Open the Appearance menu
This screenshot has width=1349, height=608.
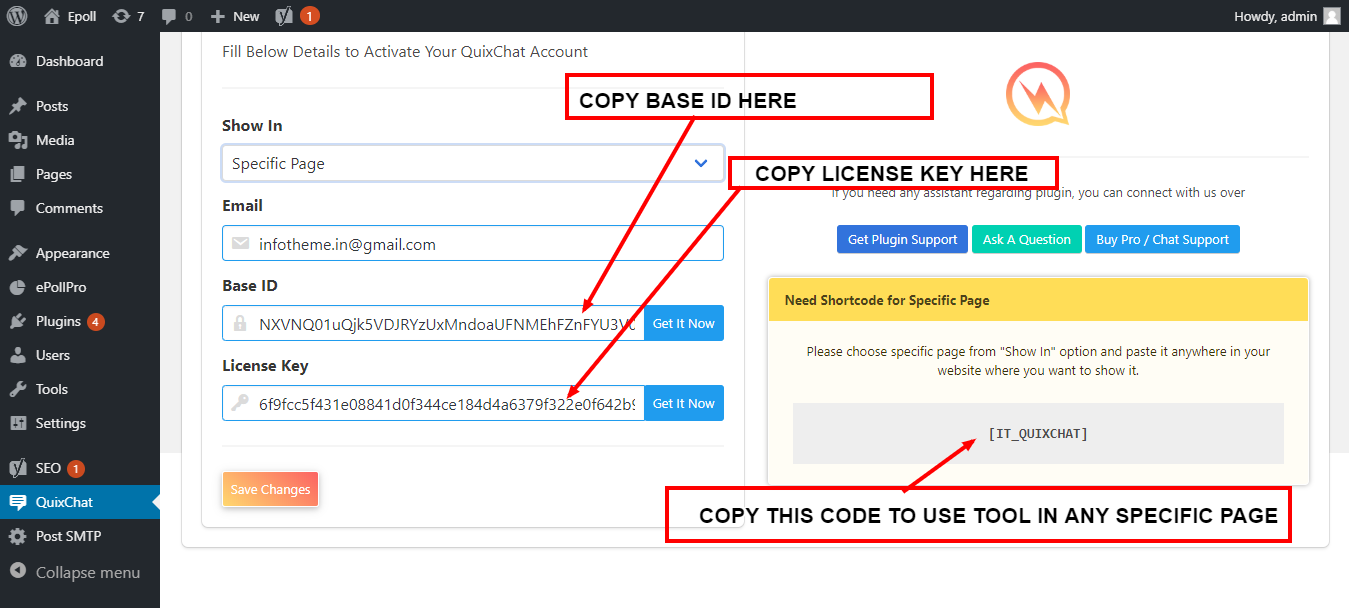coord(80,253)
